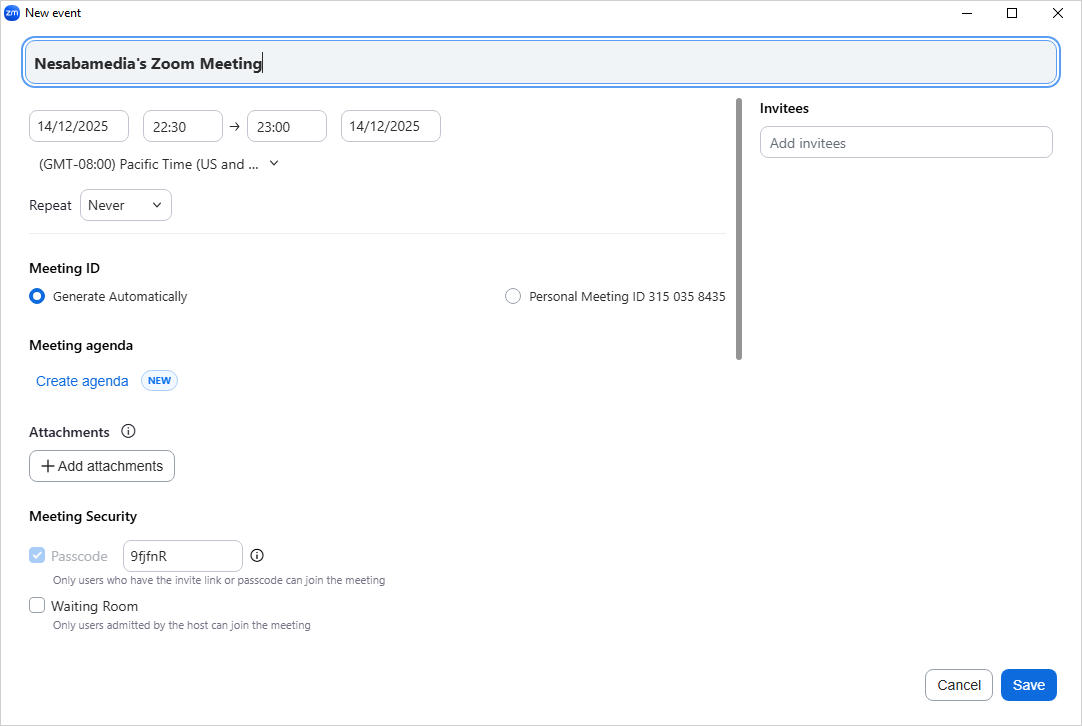
Task: Select Personal Meeting ID 315 035 8435
Action: click(x=513, y=296)
